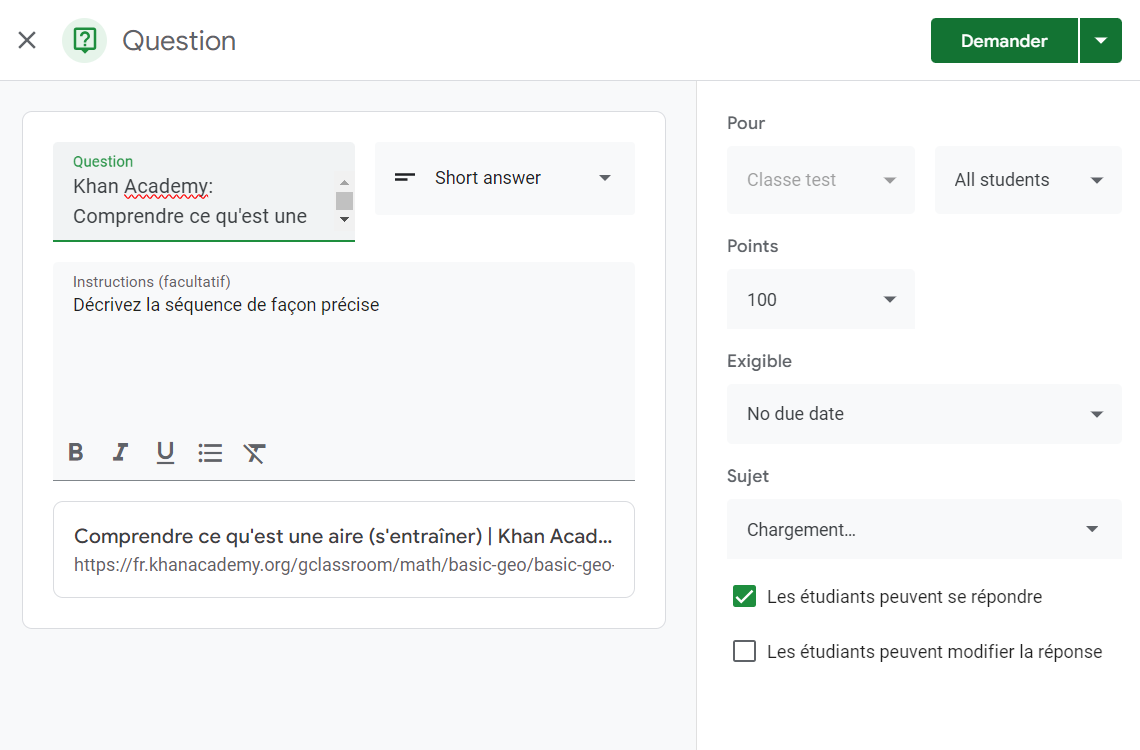This screenshot has width=1140, height=750.
Task: Open the Points dropdown showing 100
Action: (821, 299)
